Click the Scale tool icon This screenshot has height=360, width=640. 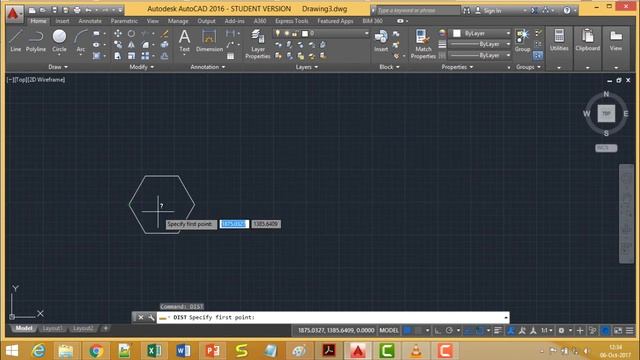point(131,56)
